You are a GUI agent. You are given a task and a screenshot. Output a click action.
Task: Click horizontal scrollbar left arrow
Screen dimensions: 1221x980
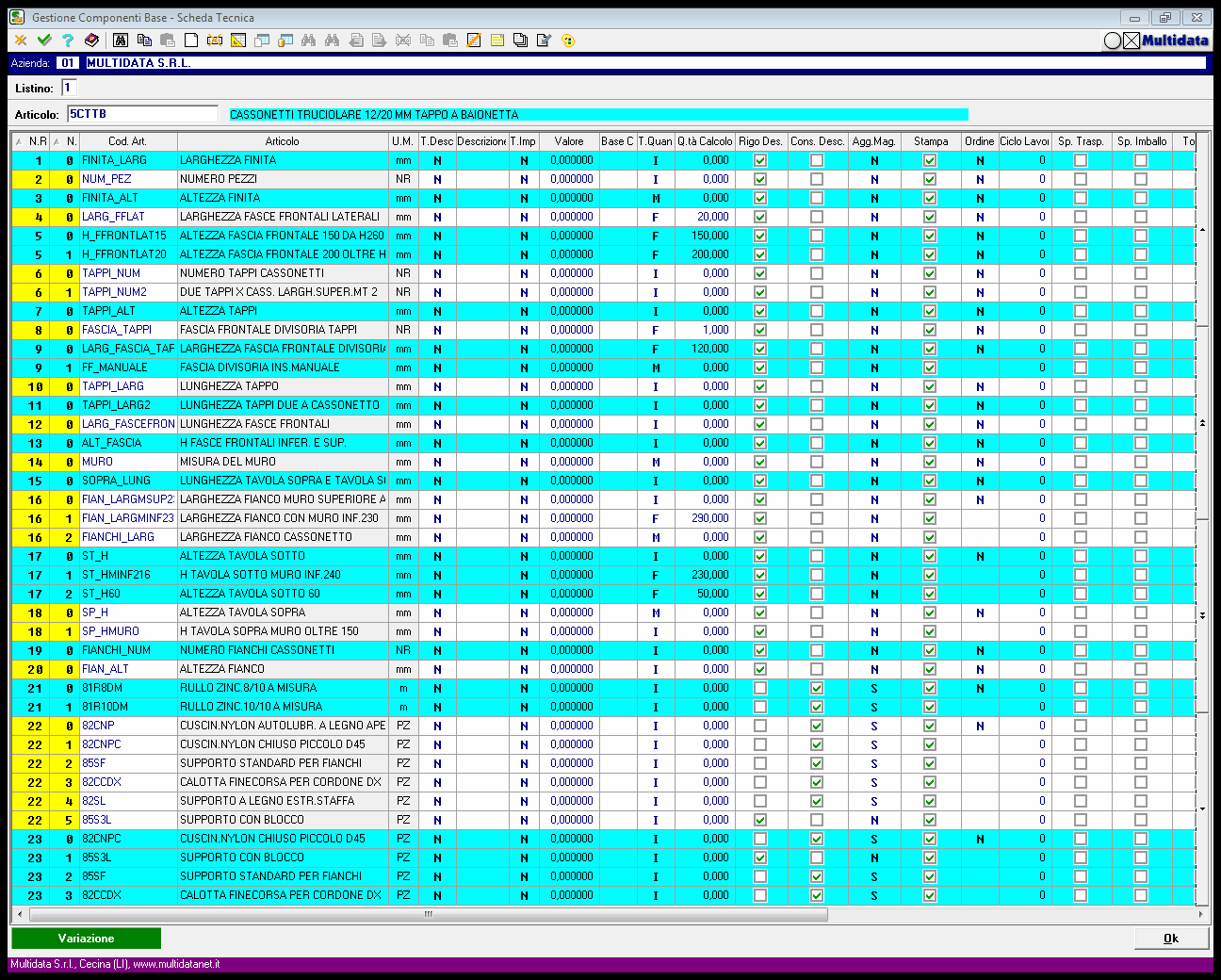(20, 914)
